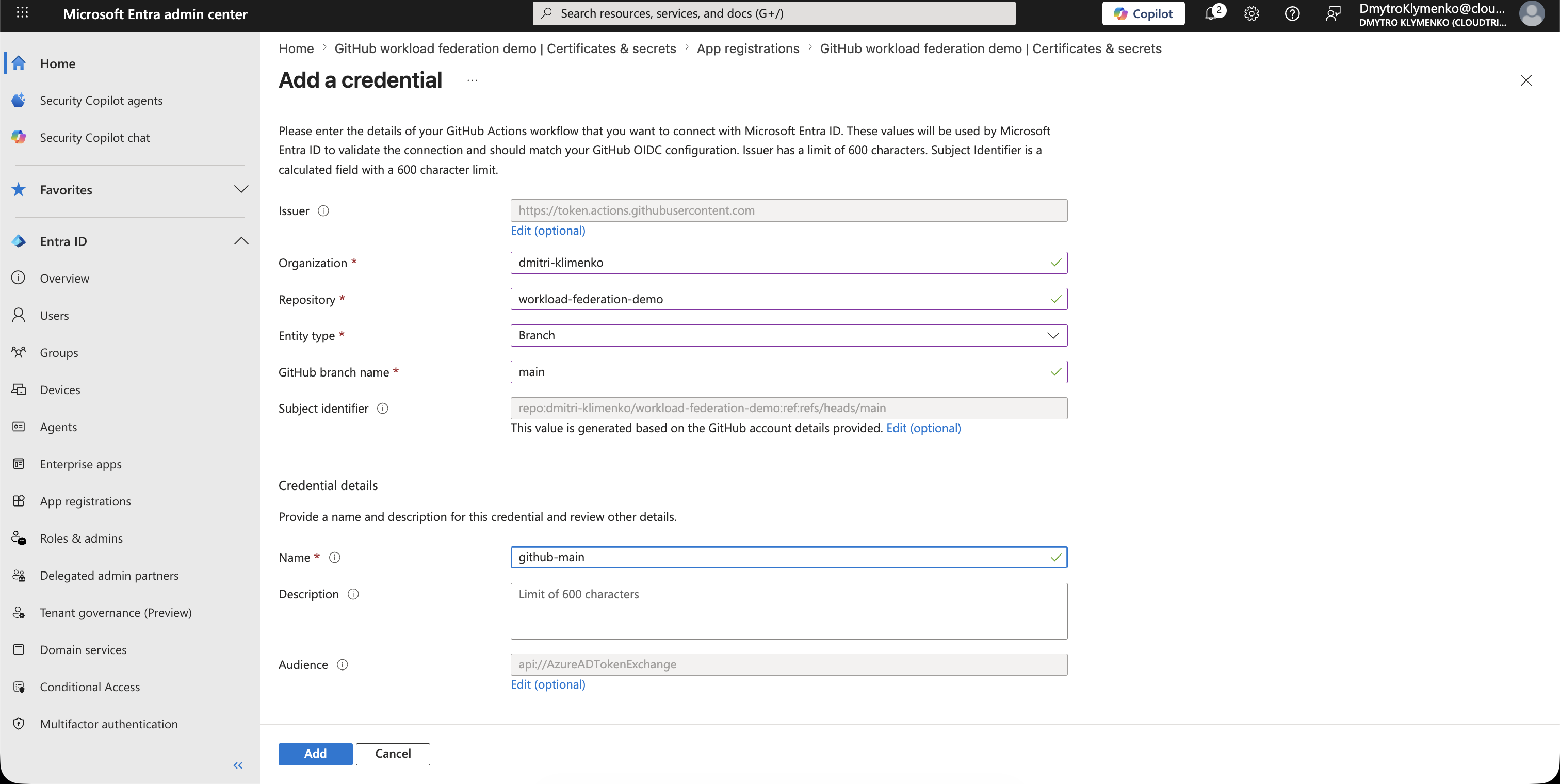Image resolution: width=1560 pixels, height=784 pixels.
Task: Expand the Favorites section
Action: tap(241, 189)
